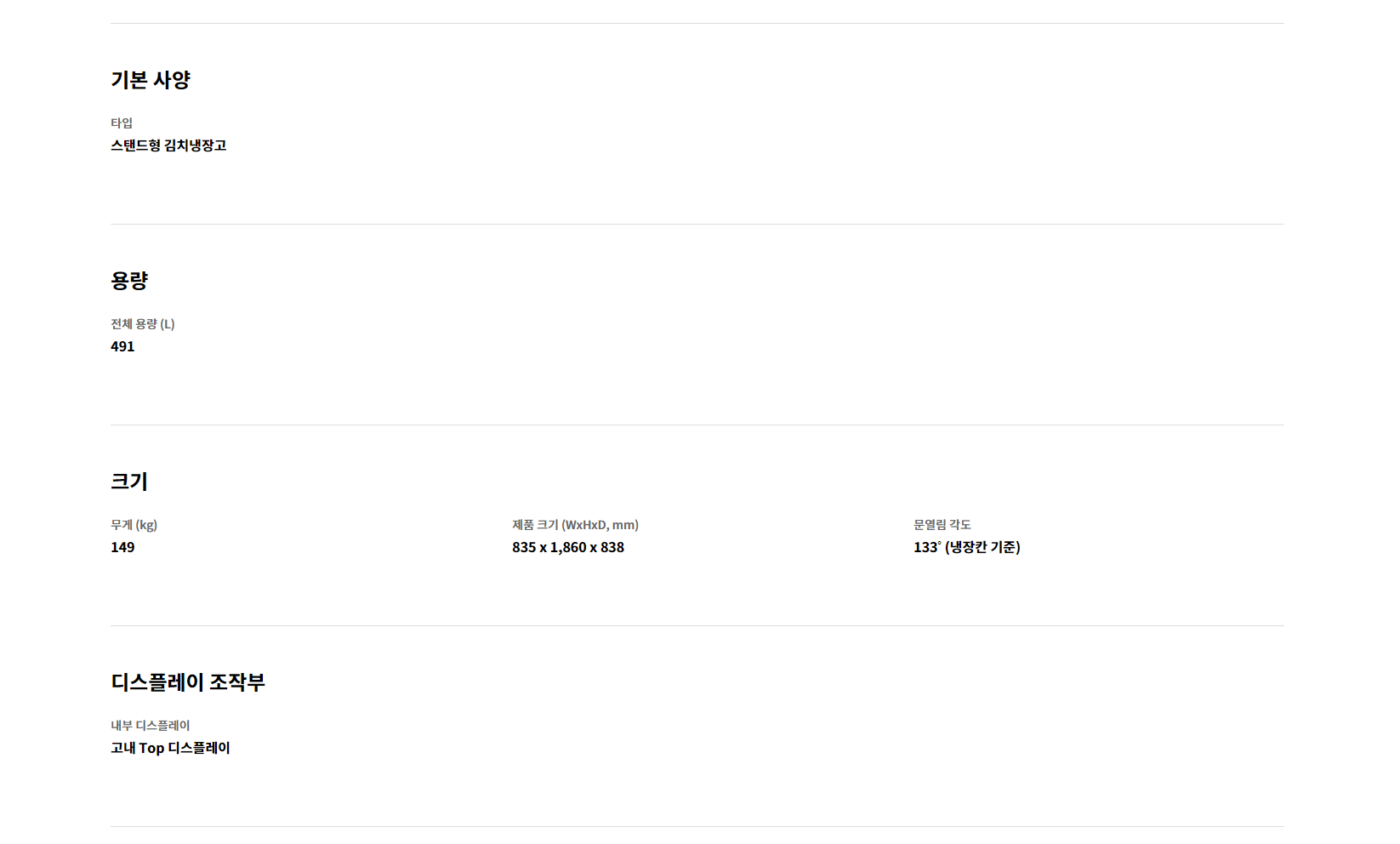Click the divider line above 크기
The width and height of the screenshot is (1400, 844).
[697, 425]
